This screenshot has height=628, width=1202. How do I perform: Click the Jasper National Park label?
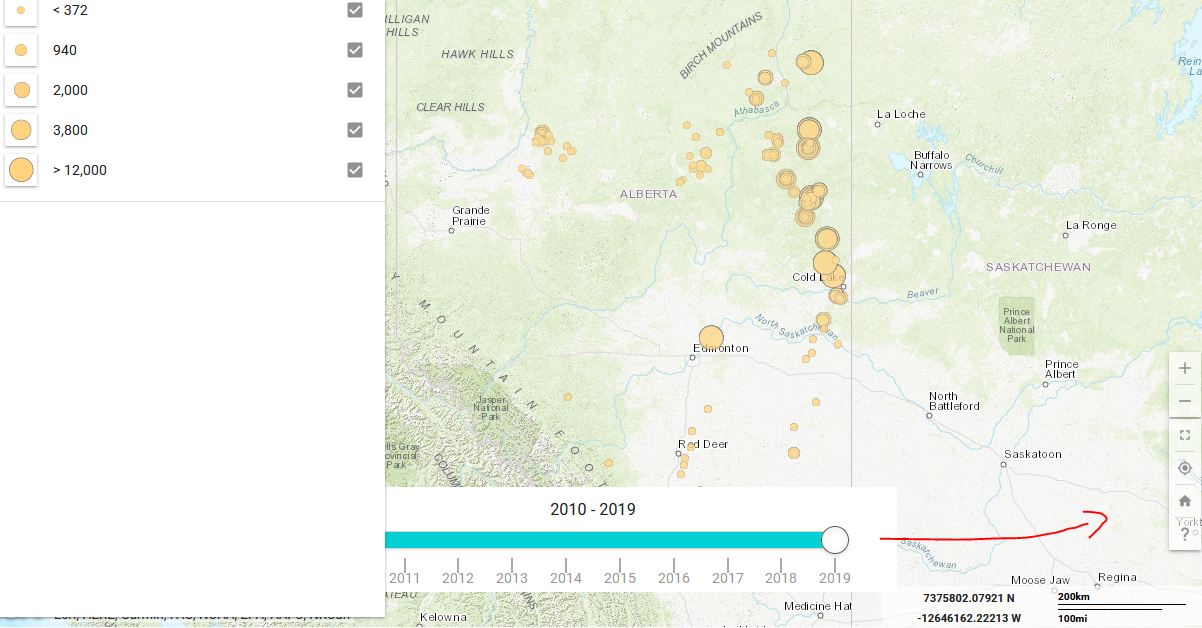(490, 408)
